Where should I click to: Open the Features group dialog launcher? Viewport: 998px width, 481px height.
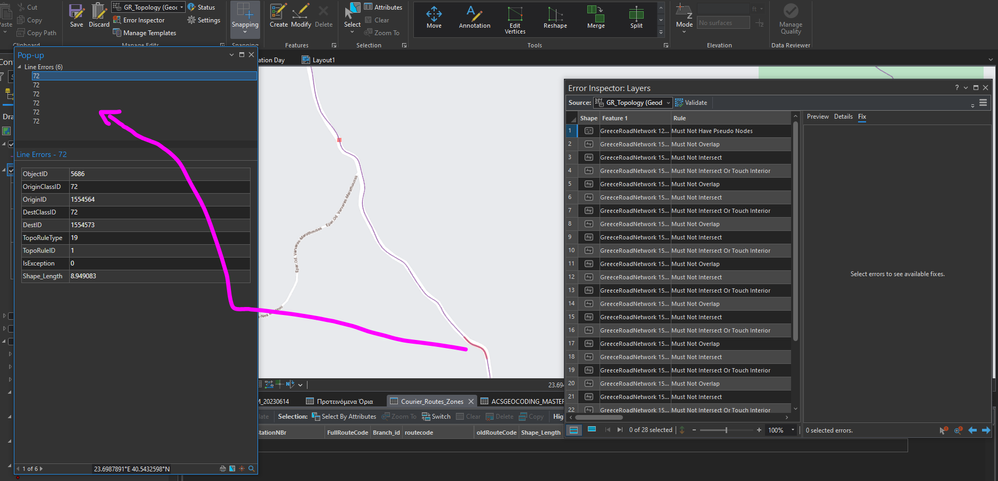click(x=333, y=45)
